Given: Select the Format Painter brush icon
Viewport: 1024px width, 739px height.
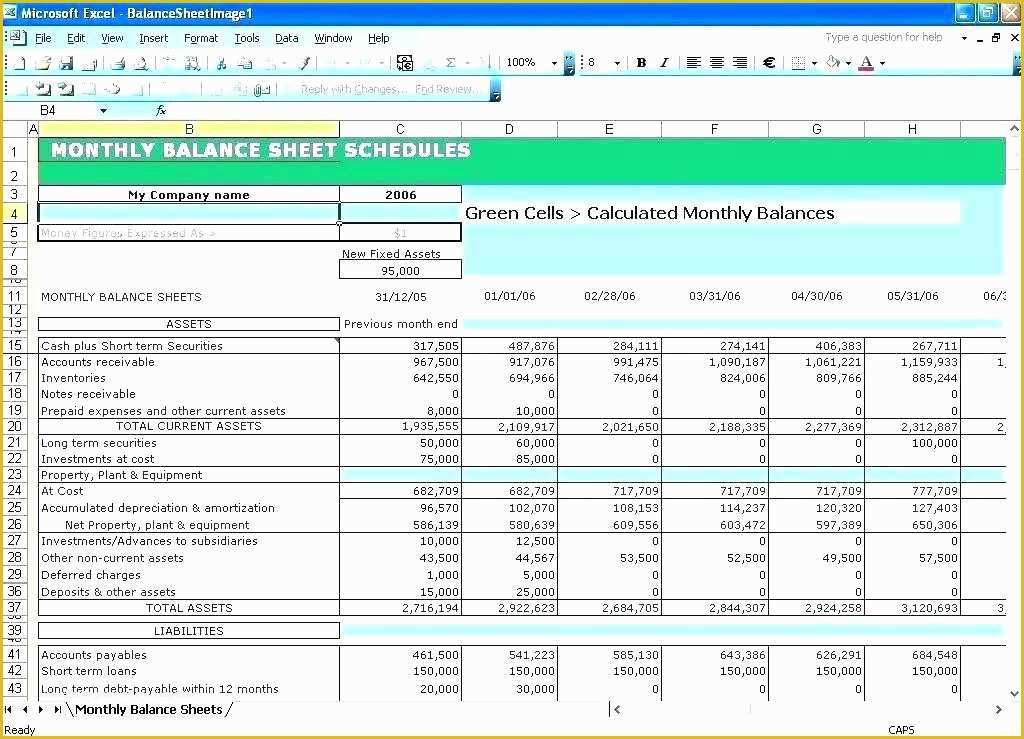Looking at the screenshot, I should [304, 63].
